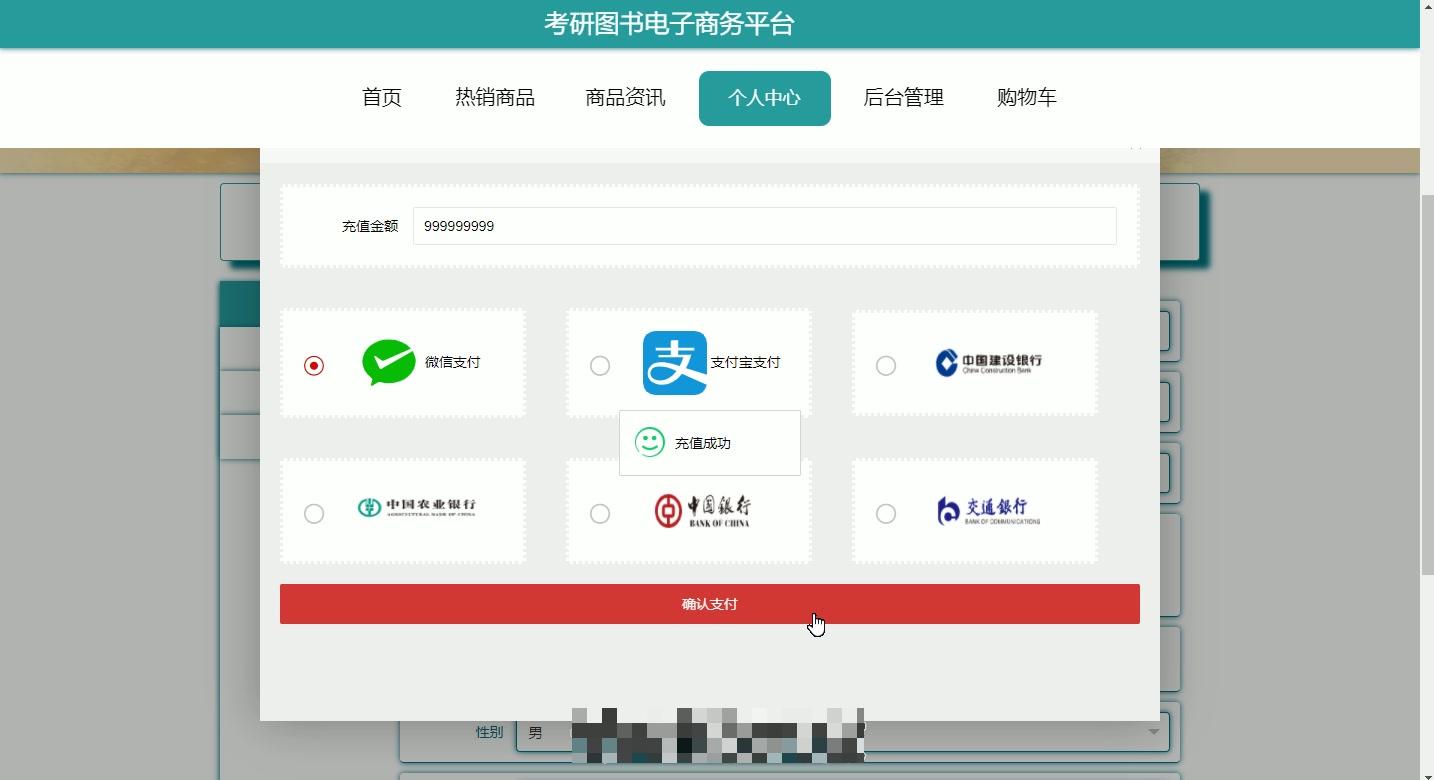Screen dimensions: 1434x780
Task: Open the 热销商品 nav tab
Action: tap(495, 98)
